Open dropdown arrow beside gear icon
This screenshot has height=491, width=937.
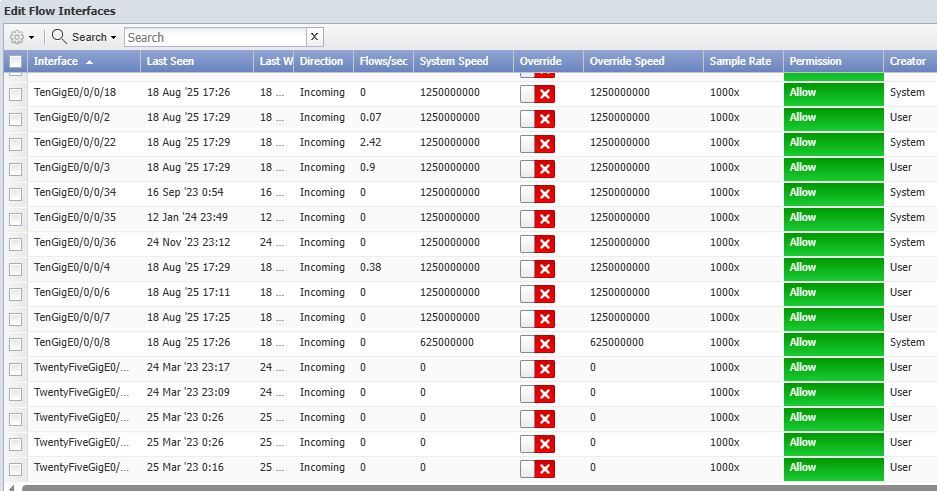tap(32, 38)
